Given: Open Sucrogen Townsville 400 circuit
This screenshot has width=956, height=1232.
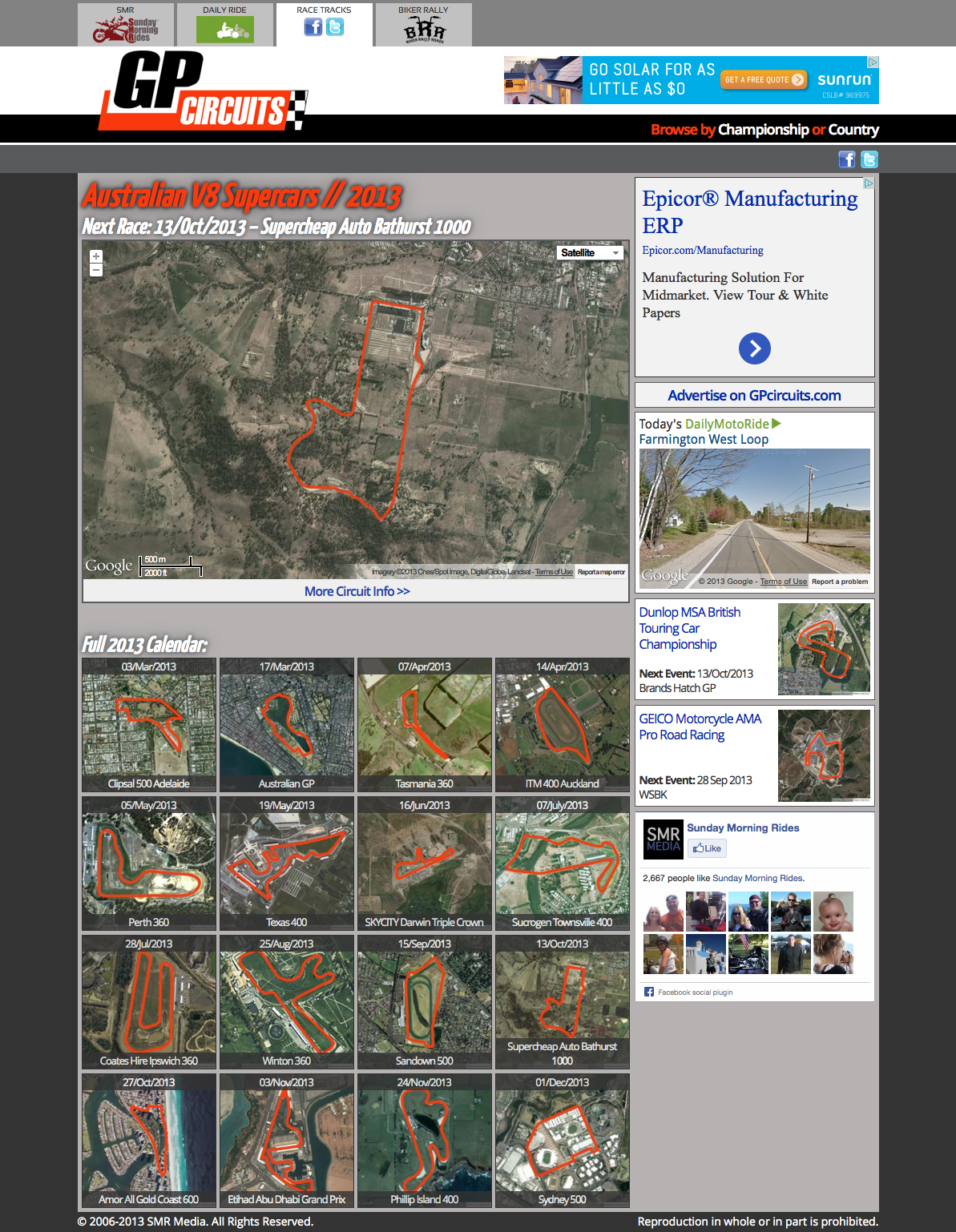Looking at the screenshot, I should [x=563, y=864].
